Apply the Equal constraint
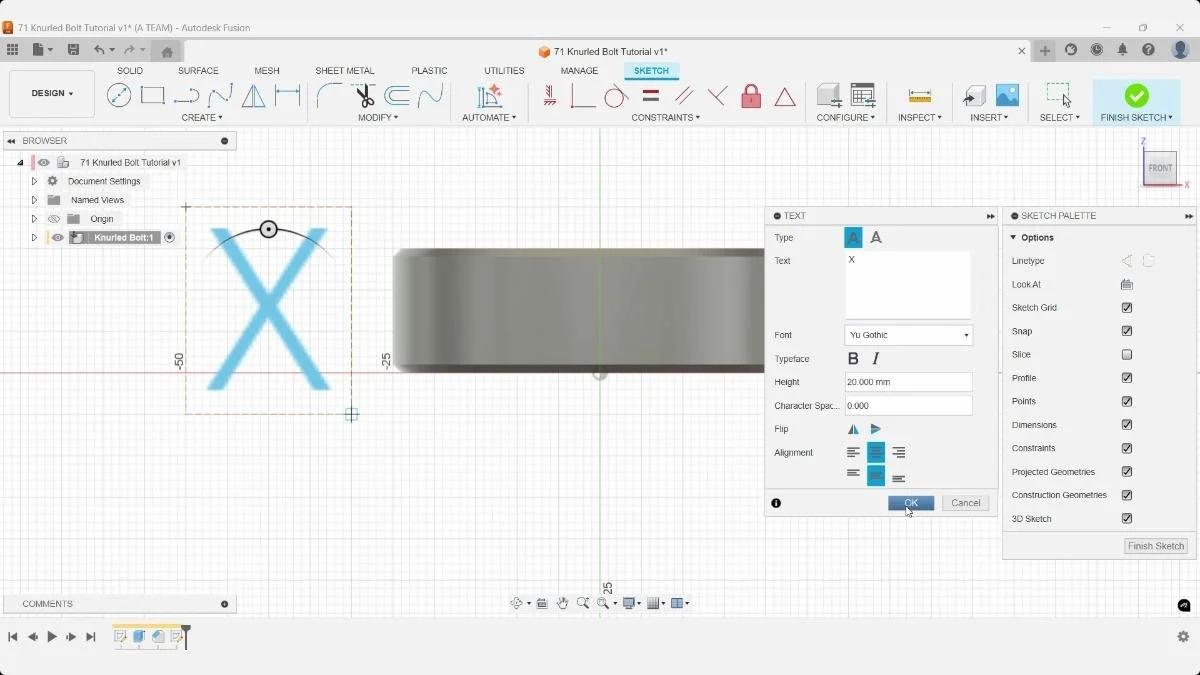Screen dimensions: 1200x675 click(651, 96)
